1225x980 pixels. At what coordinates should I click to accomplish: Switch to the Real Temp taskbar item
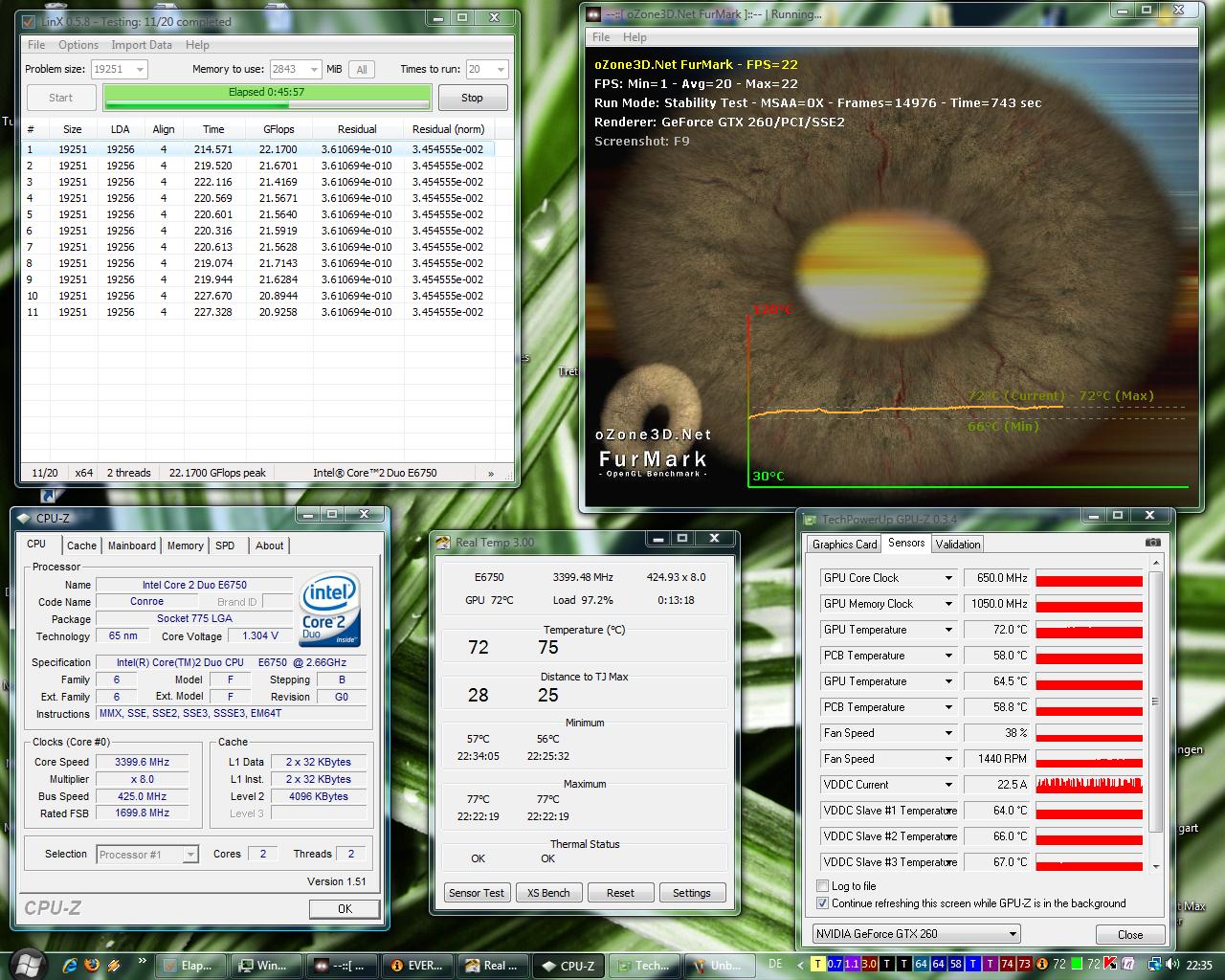[494, 965]
